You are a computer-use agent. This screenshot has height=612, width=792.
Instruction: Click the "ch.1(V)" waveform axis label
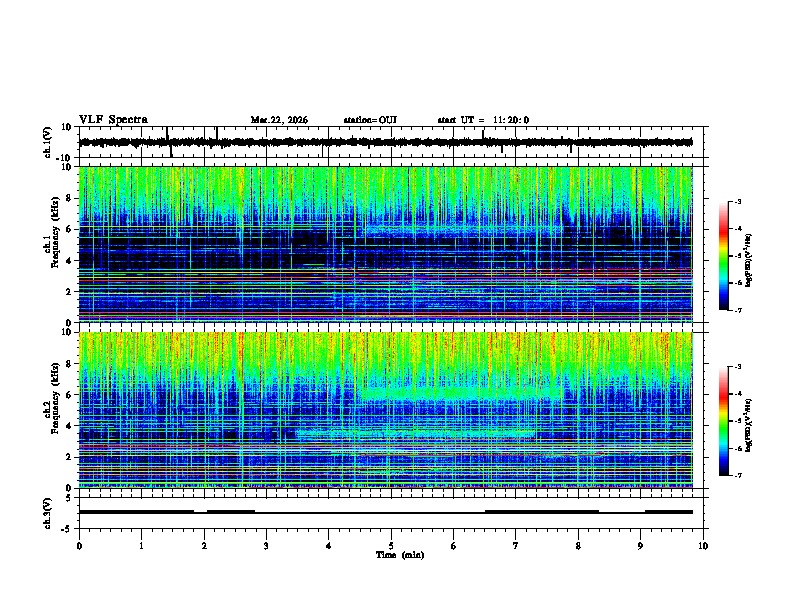[x=48, y=142]
